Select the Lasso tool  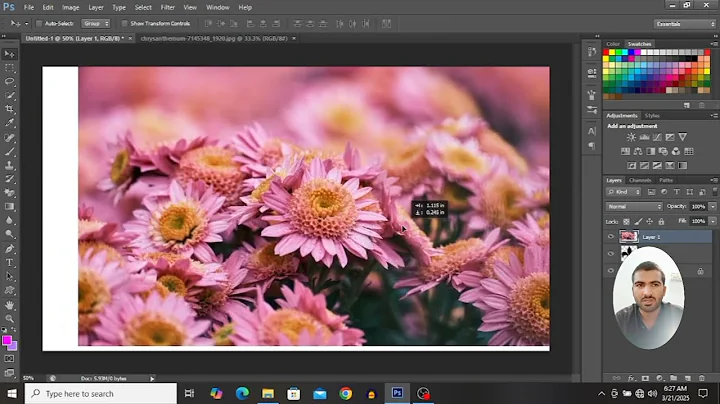(9, 82)
